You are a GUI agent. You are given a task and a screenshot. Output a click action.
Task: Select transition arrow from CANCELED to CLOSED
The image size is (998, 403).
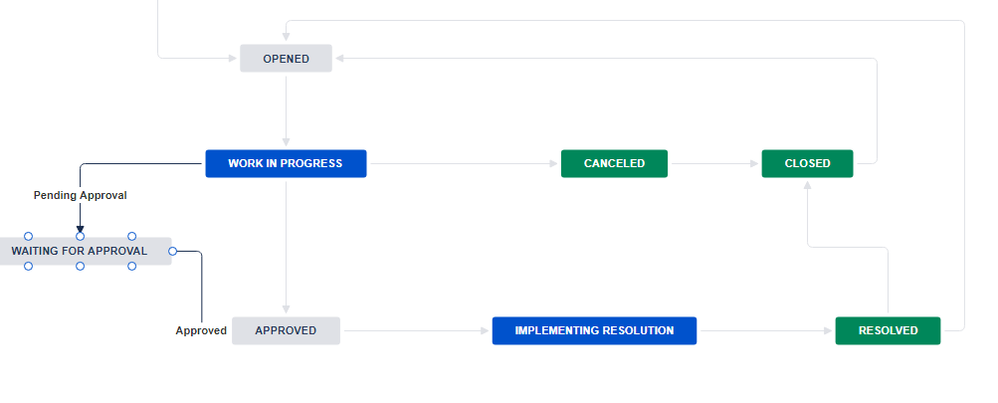click(714, 164)
